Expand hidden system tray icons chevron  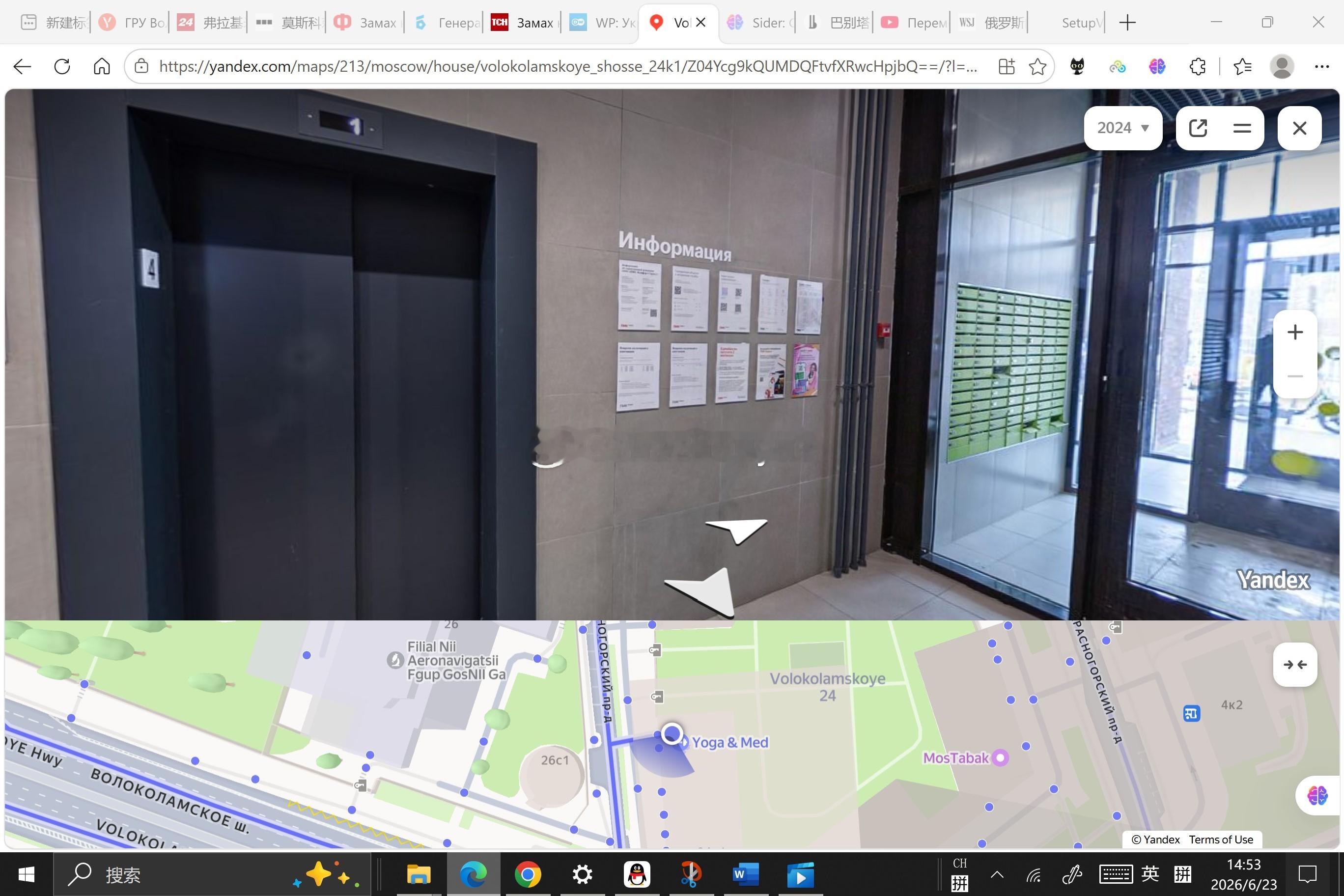click(997, 874)
